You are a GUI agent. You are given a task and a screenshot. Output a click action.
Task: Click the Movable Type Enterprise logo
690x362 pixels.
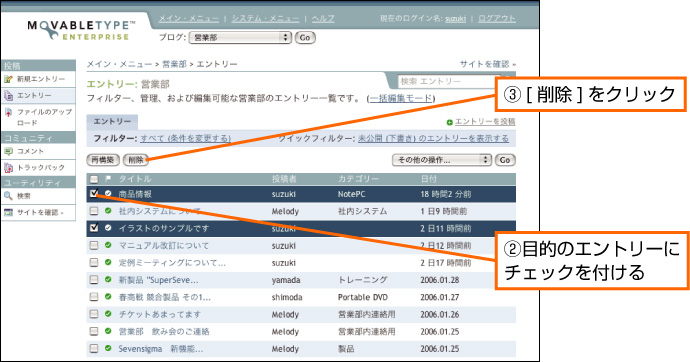click(81, 30)
